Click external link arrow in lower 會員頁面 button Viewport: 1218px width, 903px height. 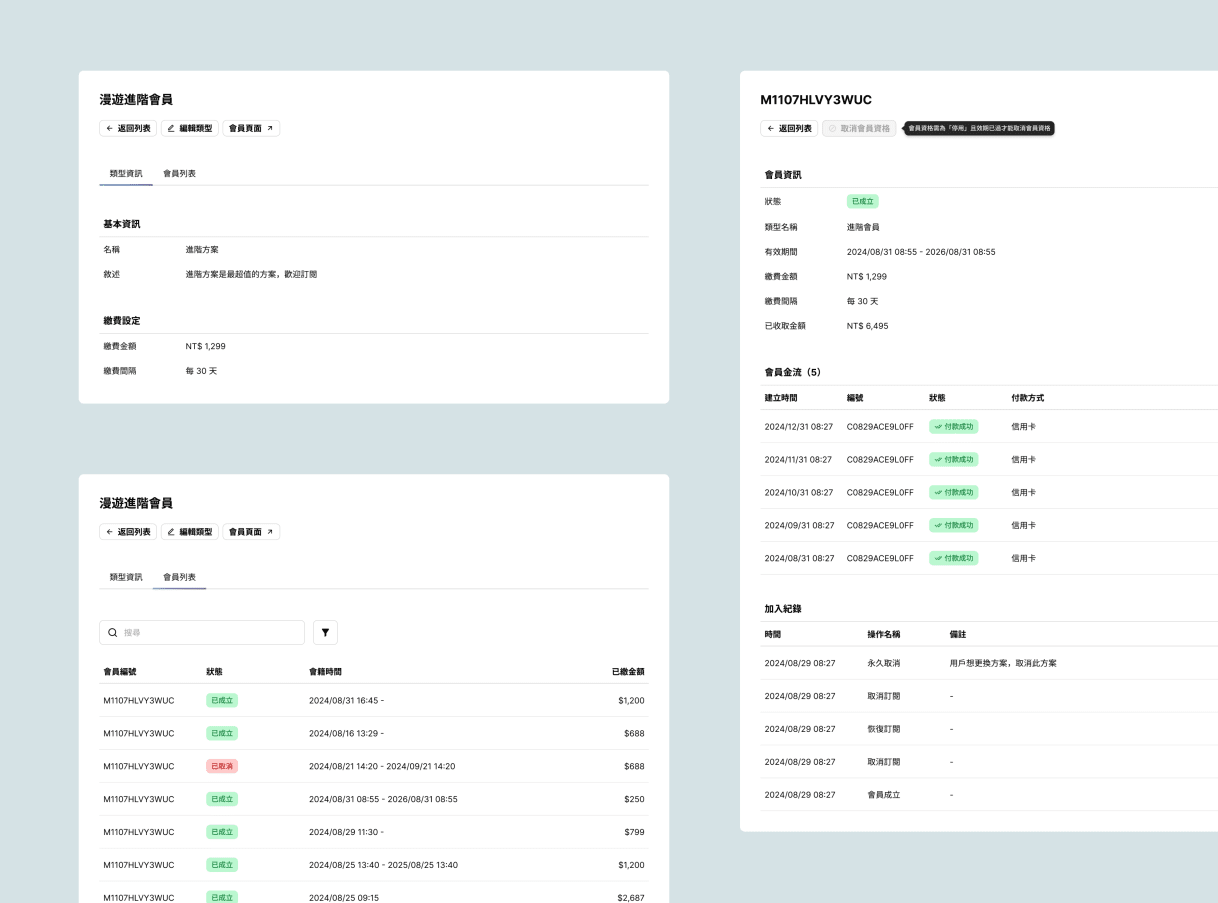pyautogui.click(x=271, y=531)
